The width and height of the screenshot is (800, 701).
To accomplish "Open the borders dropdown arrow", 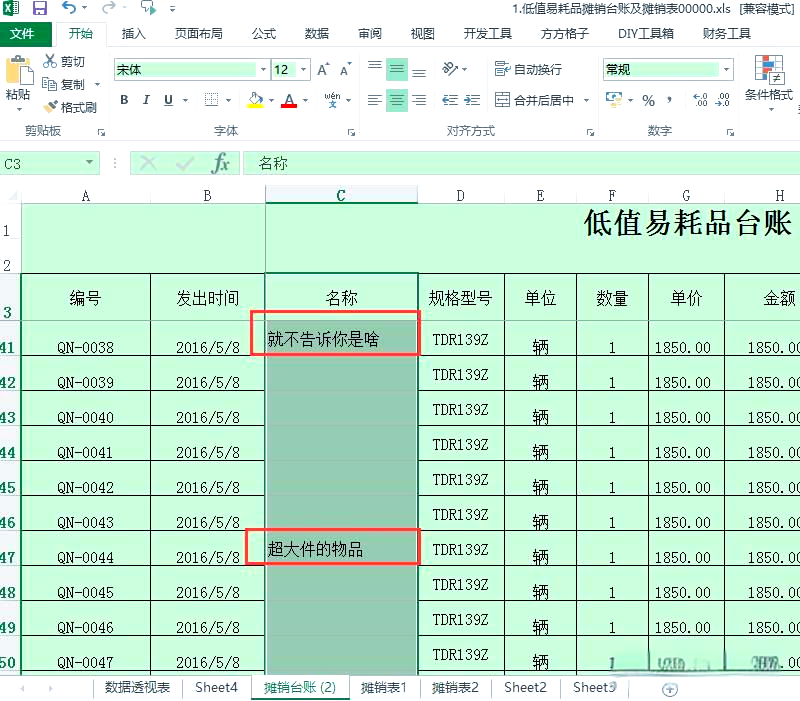I will click(x=228, y=101).
